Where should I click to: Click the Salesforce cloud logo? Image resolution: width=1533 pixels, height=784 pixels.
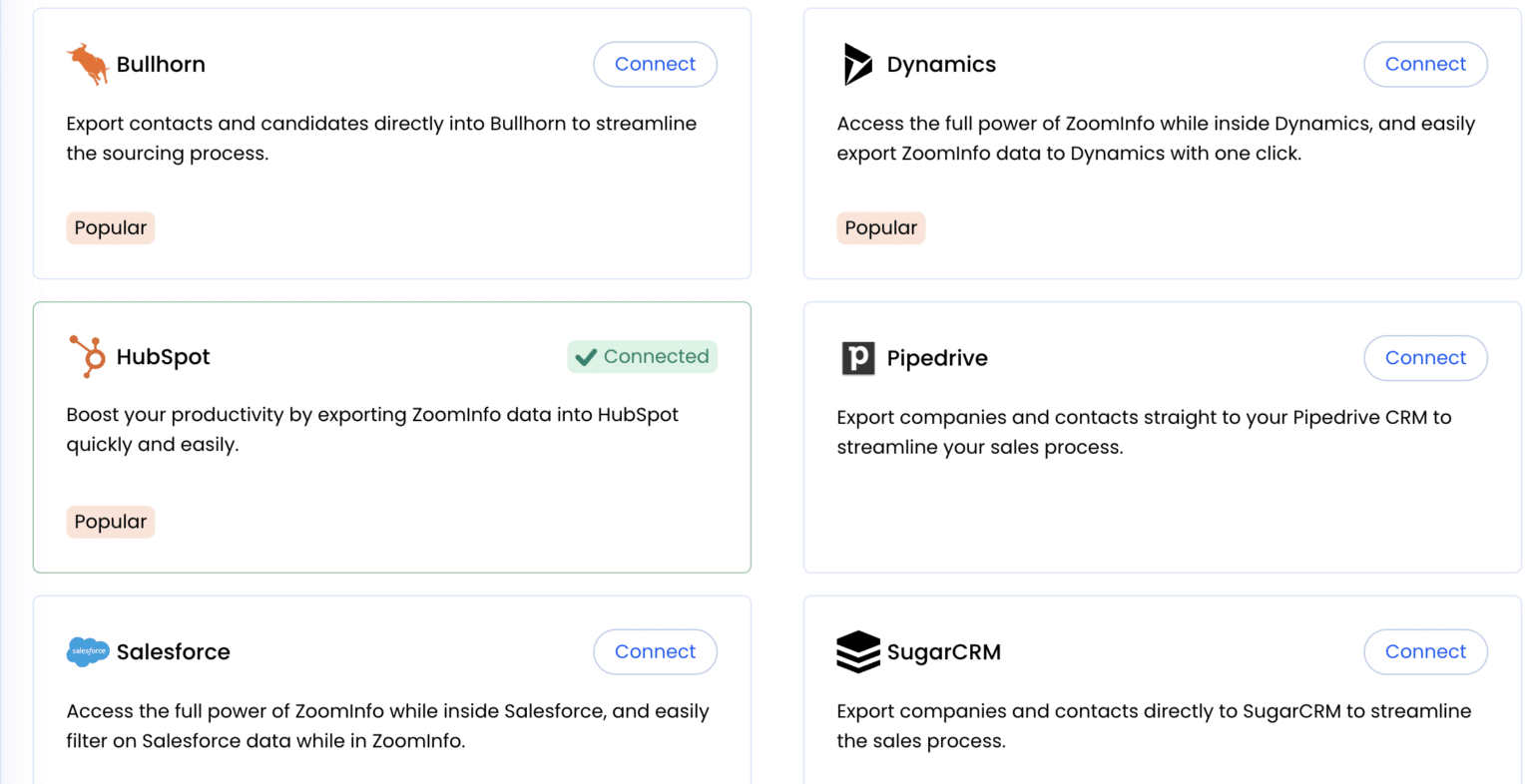pyautogui.click(x=88, y=650)
